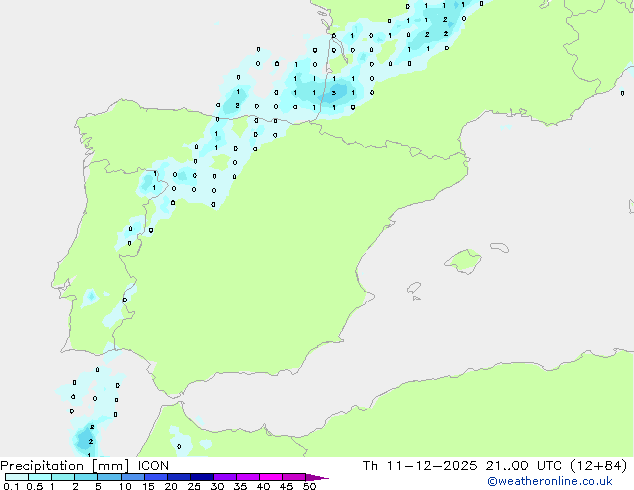Choose the 30–35 mm purple legend swatch
This screenshot has height=490, width=634.
point(224,477)
